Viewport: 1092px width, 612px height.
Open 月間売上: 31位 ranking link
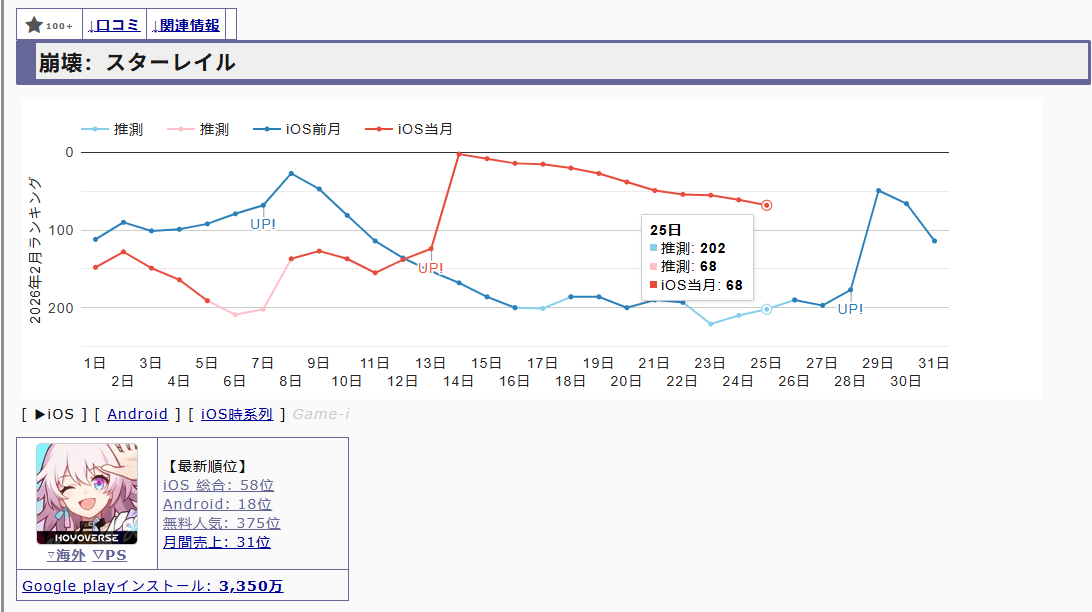[x=217, y=542]
